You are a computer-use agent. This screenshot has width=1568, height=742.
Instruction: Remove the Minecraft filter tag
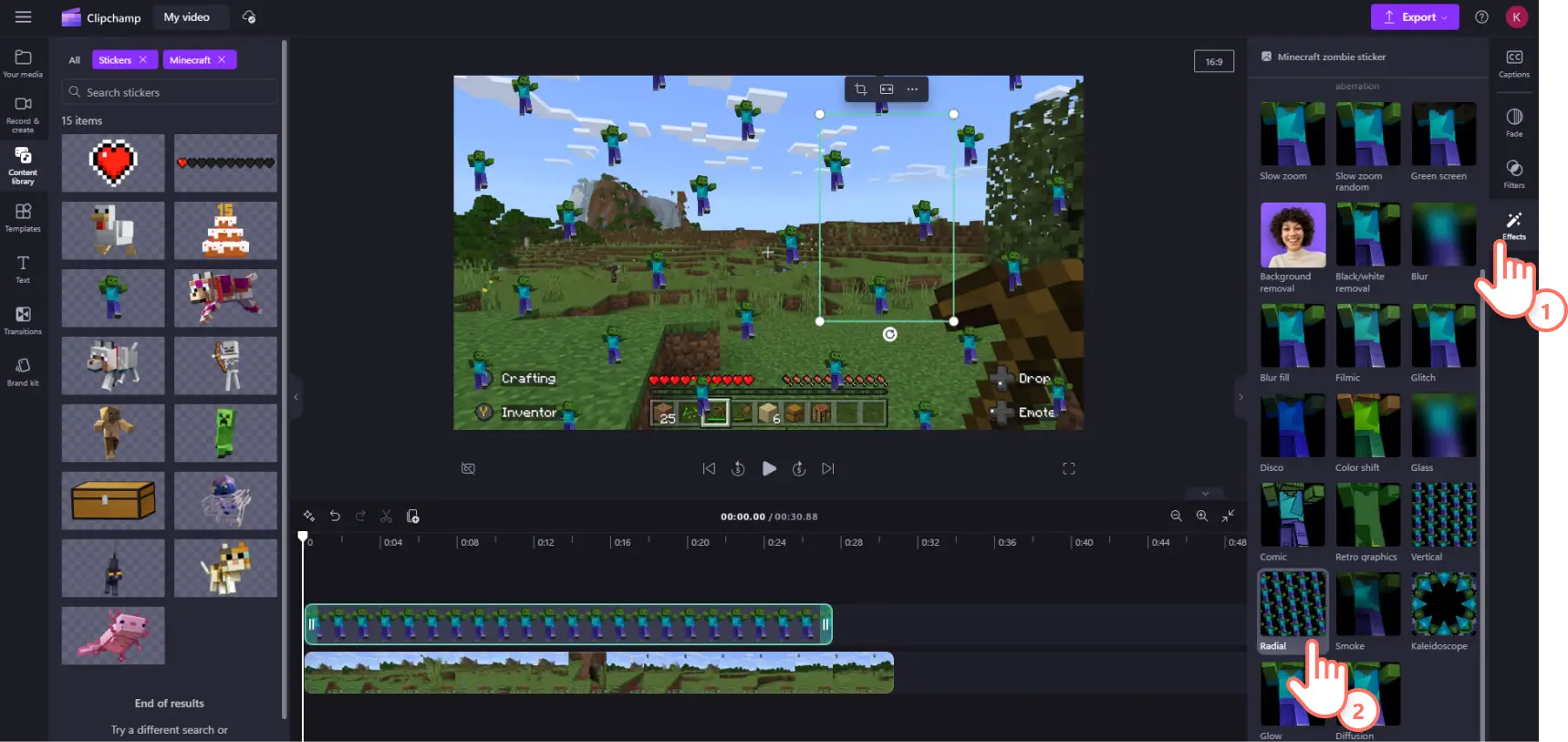coord(221,59)
